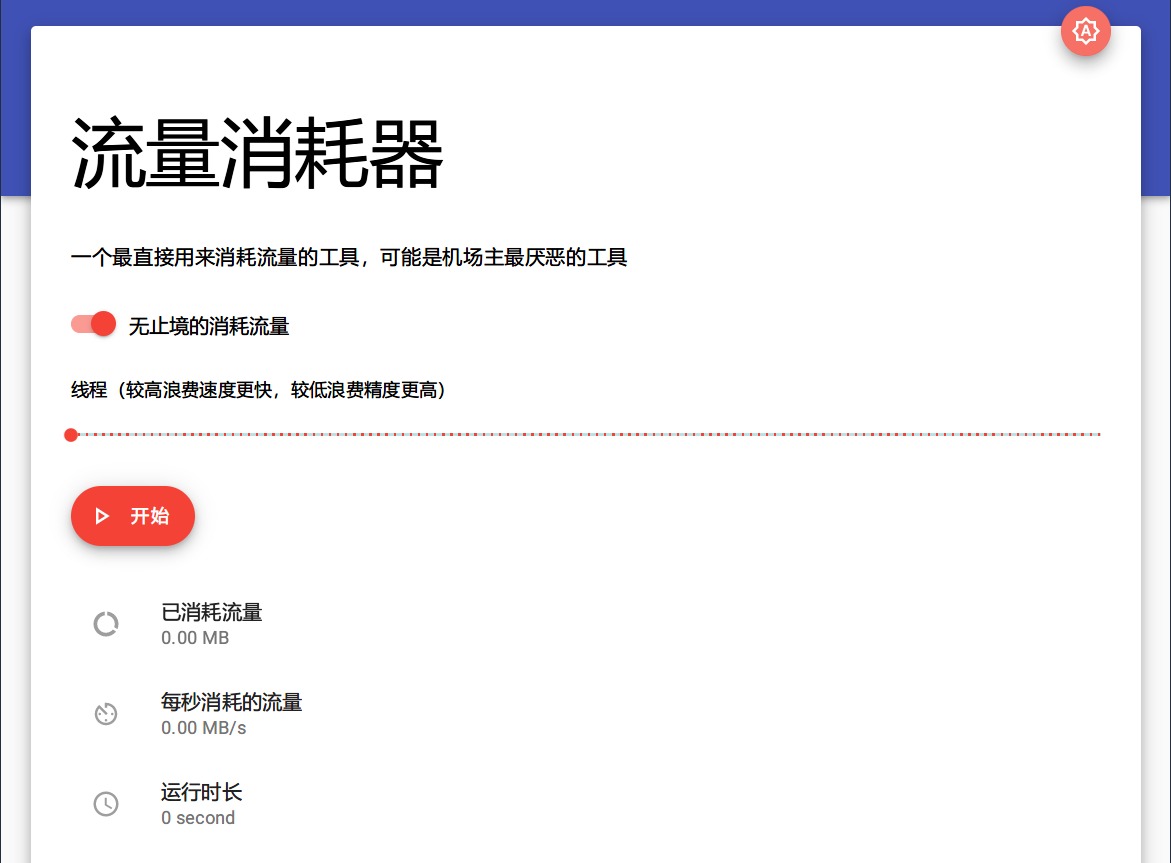The height and width of the screenshot is (863, 1171).
Task: Click the thread count slider handle
Action: [x=71, y=434]
